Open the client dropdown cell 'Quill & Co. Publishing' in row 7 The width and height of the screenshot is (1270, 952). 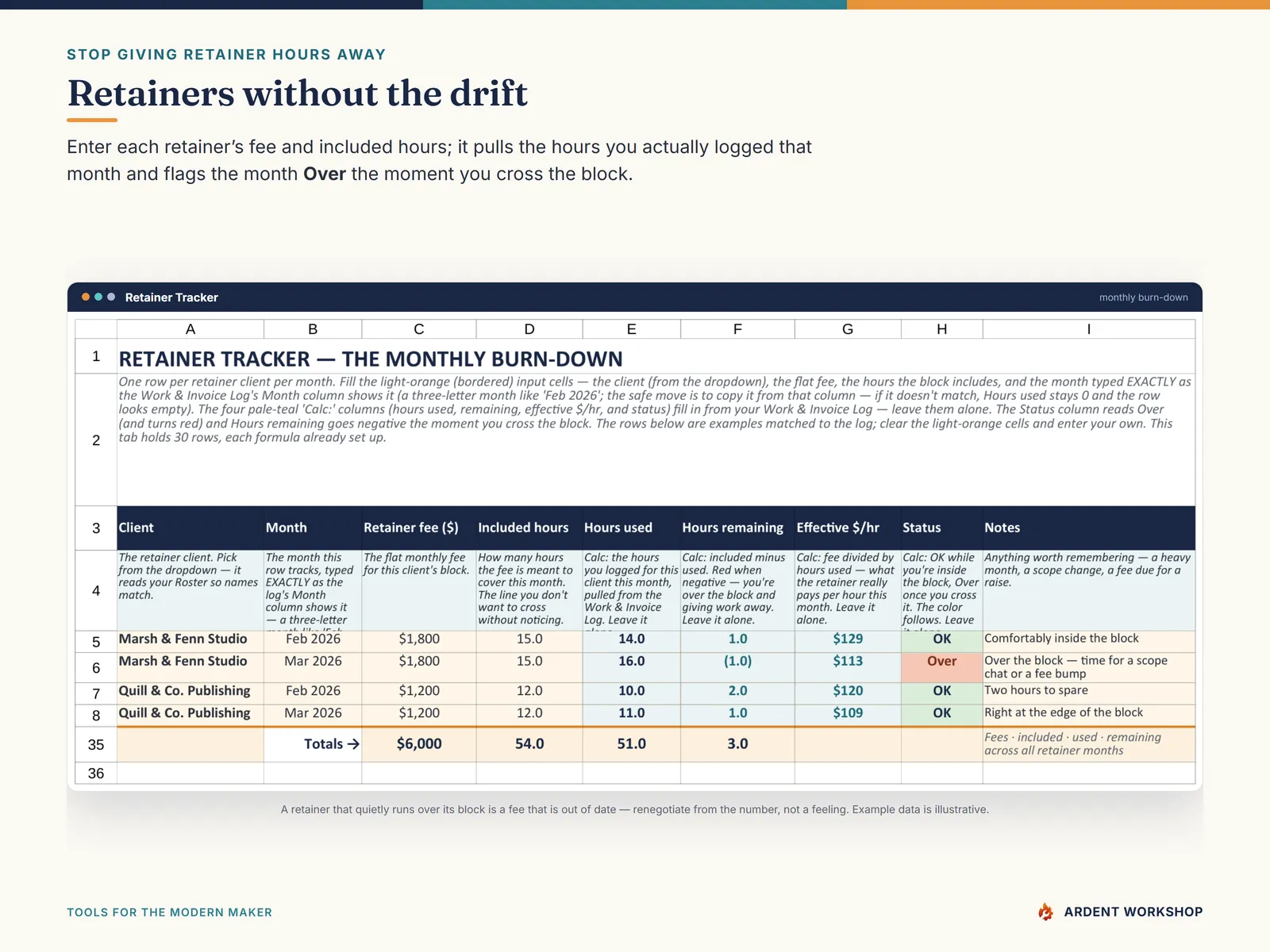[x=190, y=693]
